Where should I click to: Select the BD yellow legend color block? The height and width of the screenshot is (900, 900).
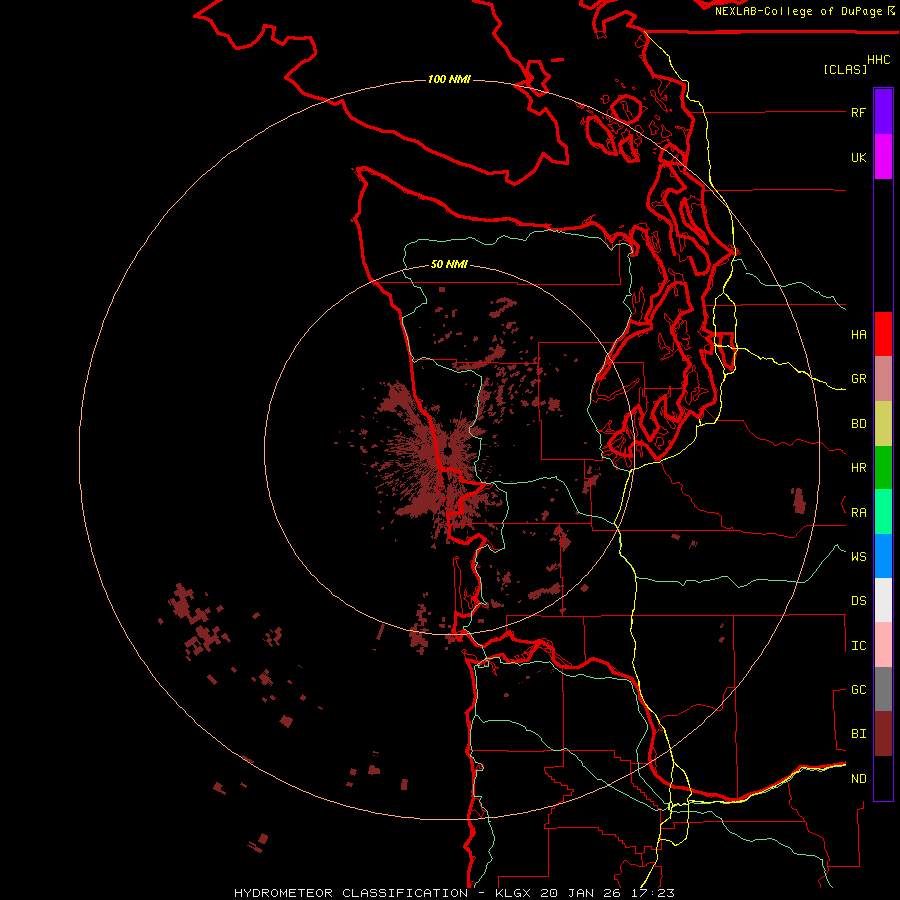tap(883, 424)
